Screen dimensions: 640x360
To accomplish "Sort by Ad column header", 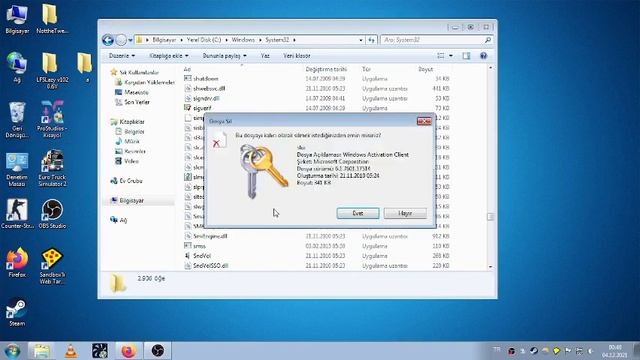I will tap(187, 69).
